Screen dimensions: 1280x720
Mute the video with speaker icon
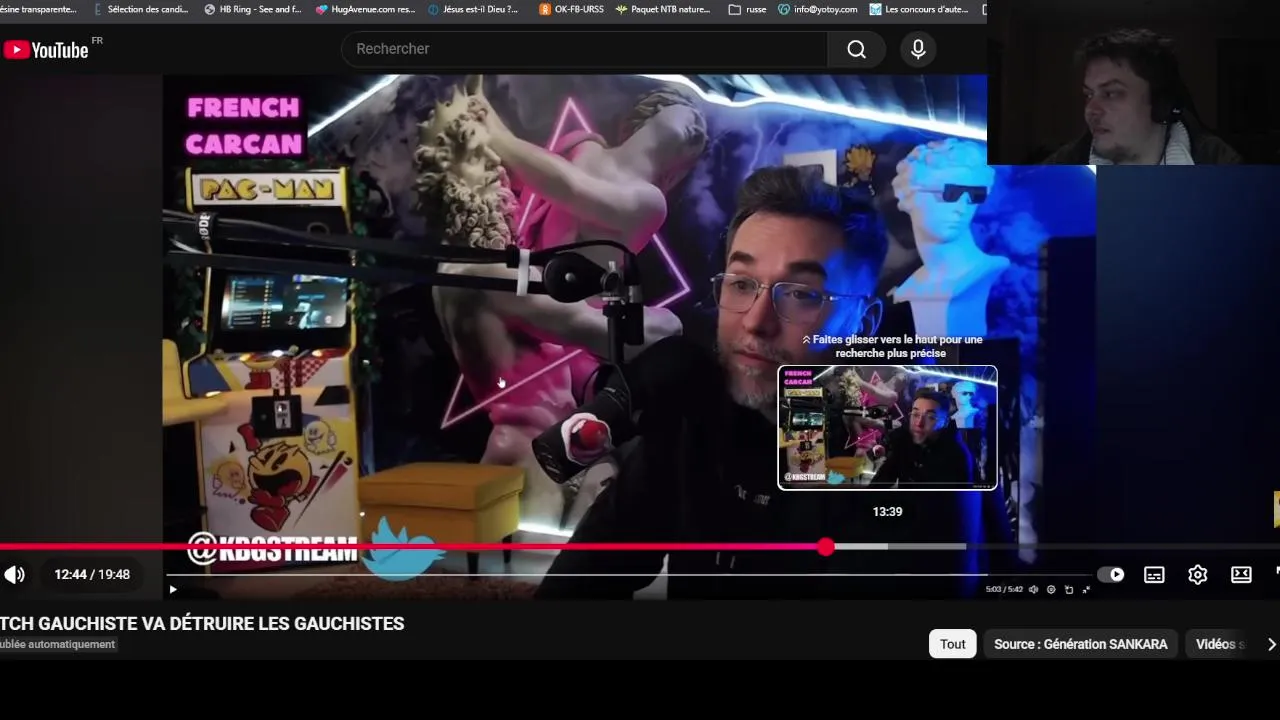coord(14,574)
